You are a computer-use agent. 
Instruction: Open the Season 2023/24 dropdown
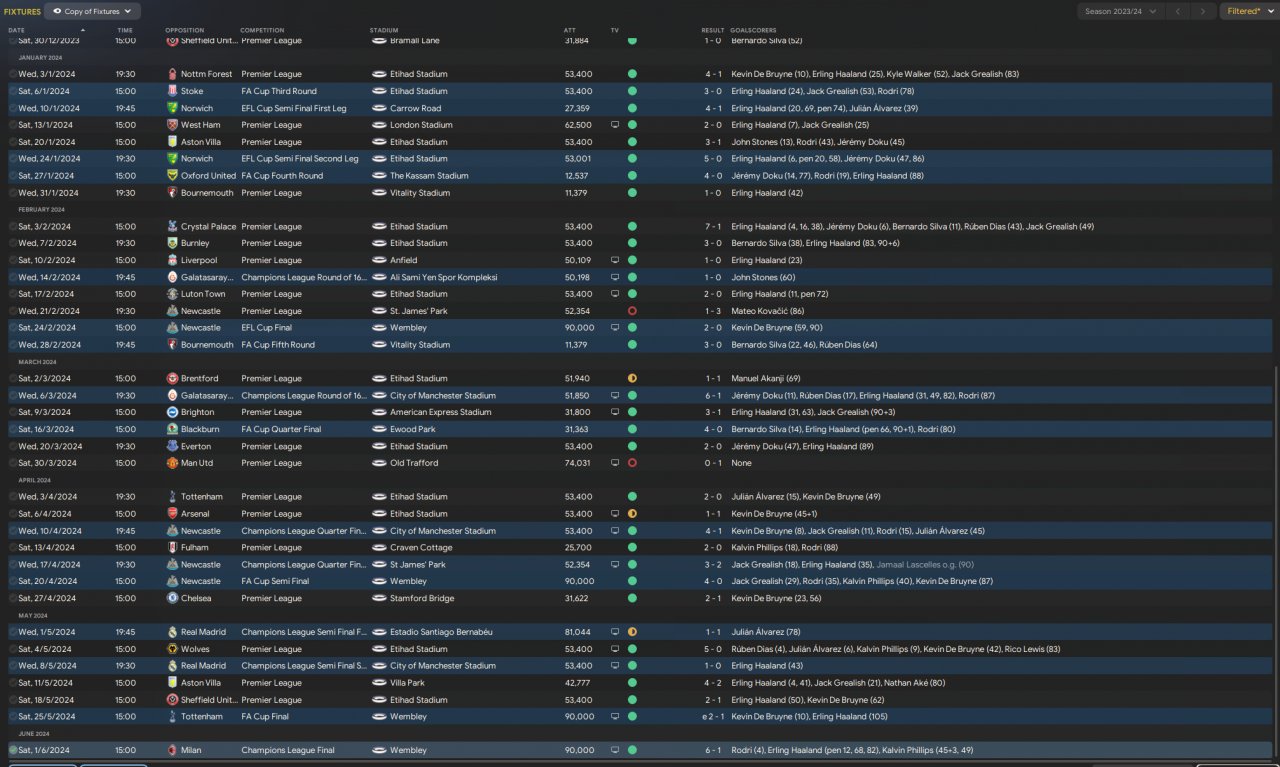(x=1120, y=11)
